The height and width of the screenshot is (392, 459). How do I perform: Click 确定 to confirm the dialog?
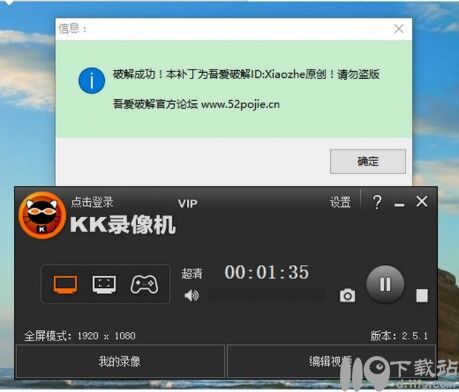point(368,161)
